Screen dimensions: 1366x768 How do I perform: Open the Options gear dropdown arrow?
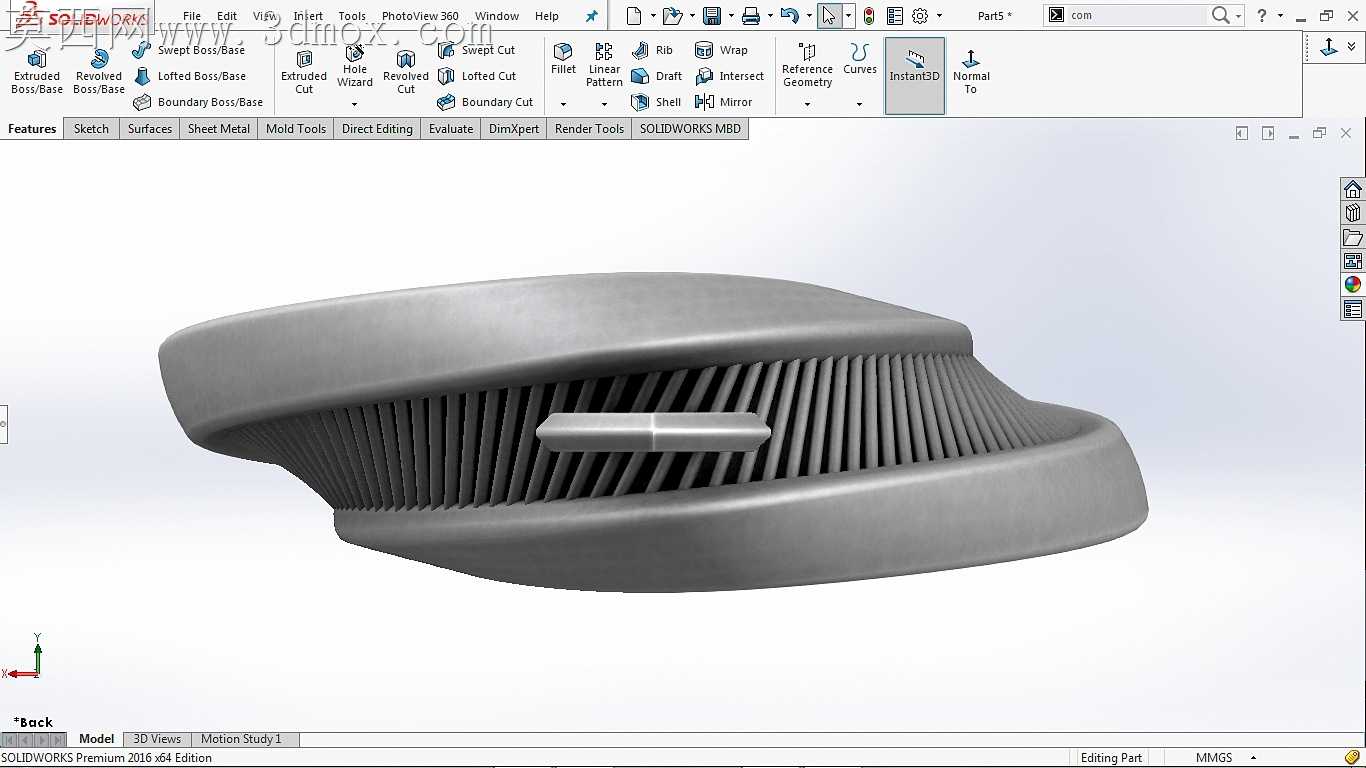coord(939,16)
